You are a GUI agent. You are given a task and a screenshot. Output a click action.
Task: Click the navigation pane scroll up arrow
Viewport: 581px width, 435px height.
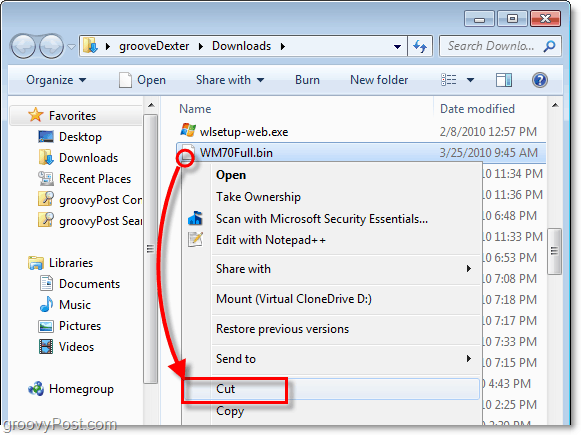tap(151, 105)
